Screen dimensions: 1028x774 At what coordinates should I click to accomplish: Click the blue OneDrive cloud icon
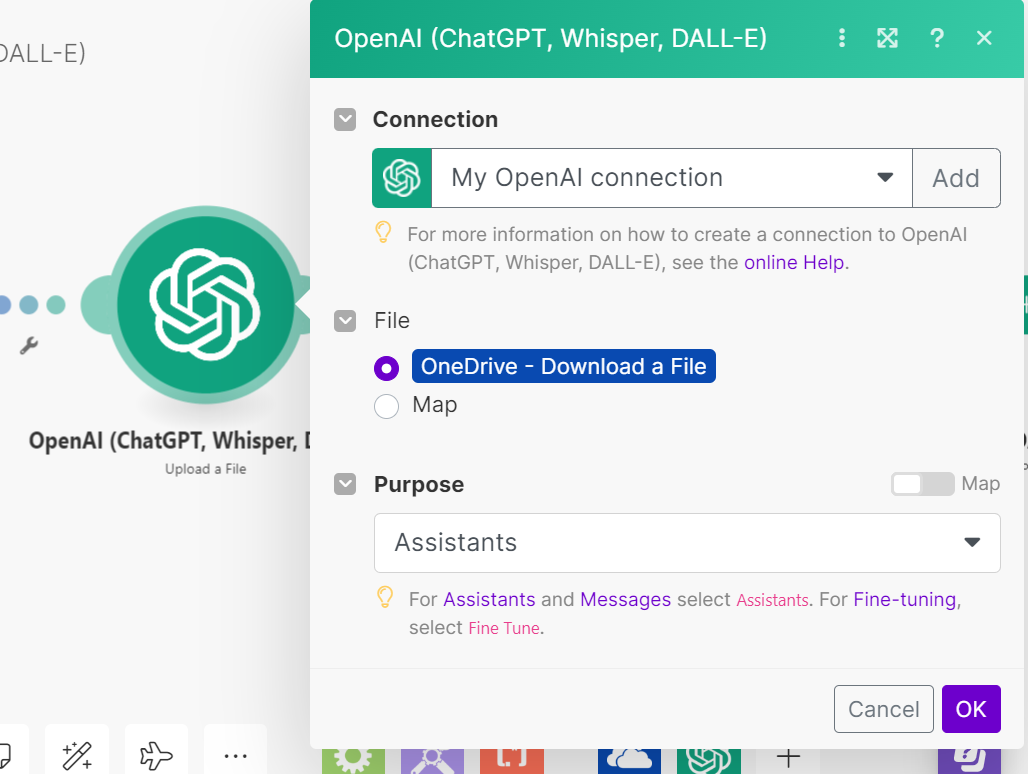(x=629, y=760)
